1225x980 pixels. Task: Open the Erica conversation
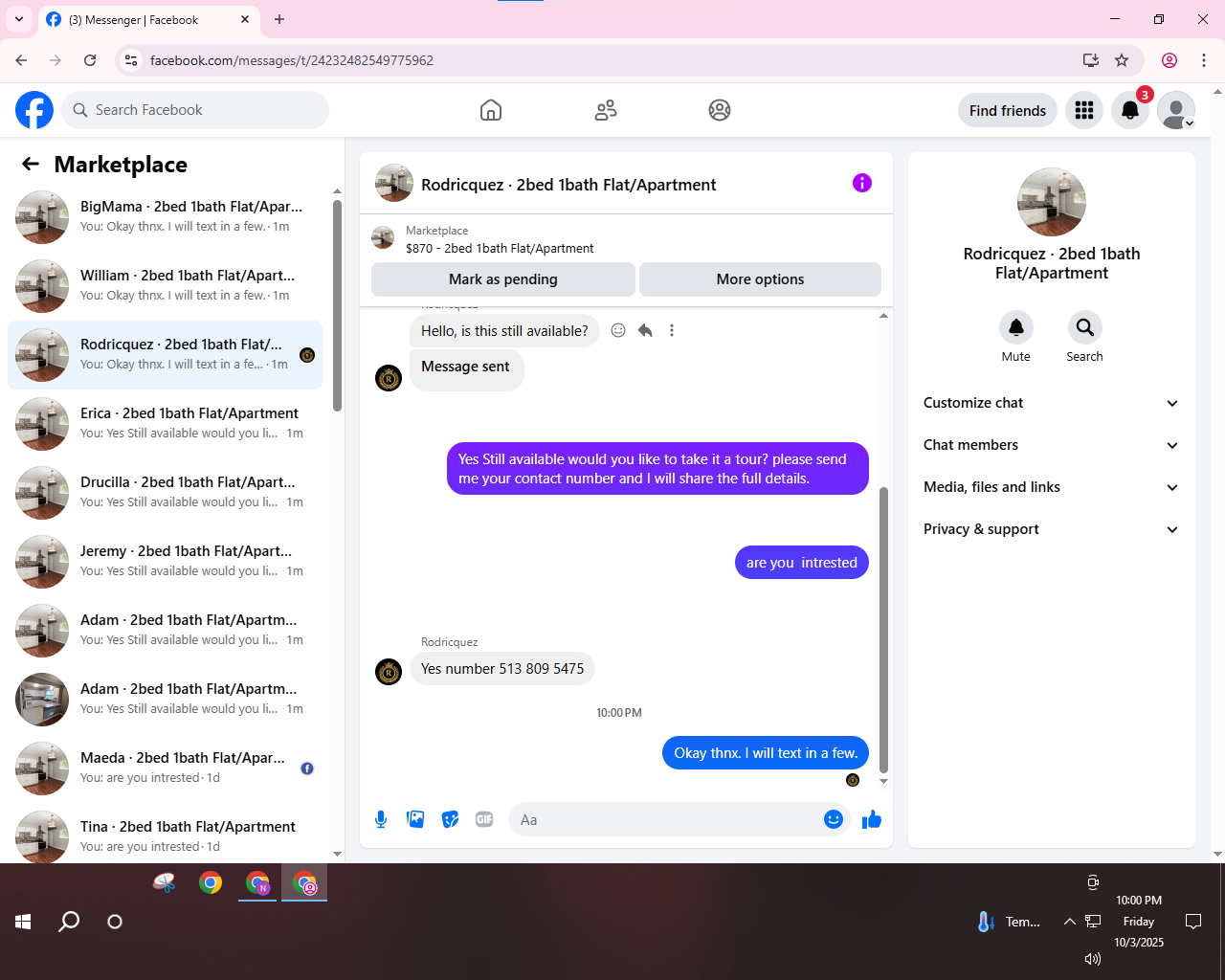tap(165, 424)
